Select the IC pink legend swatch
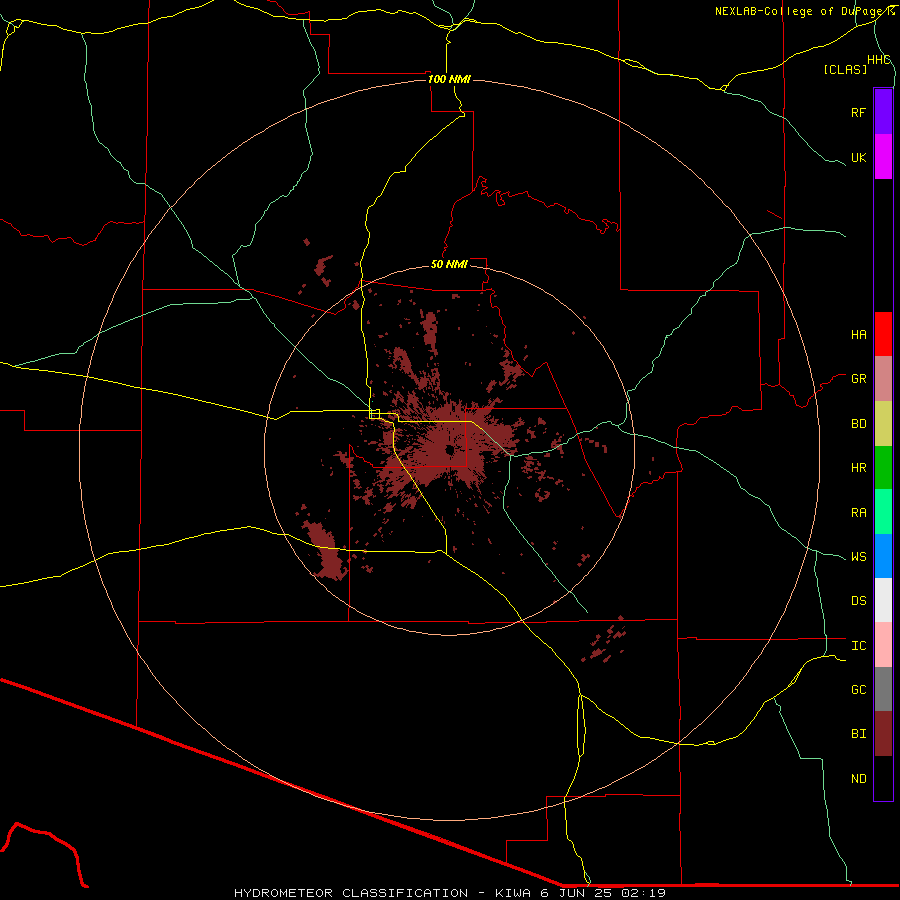 (x=883, y=645)
